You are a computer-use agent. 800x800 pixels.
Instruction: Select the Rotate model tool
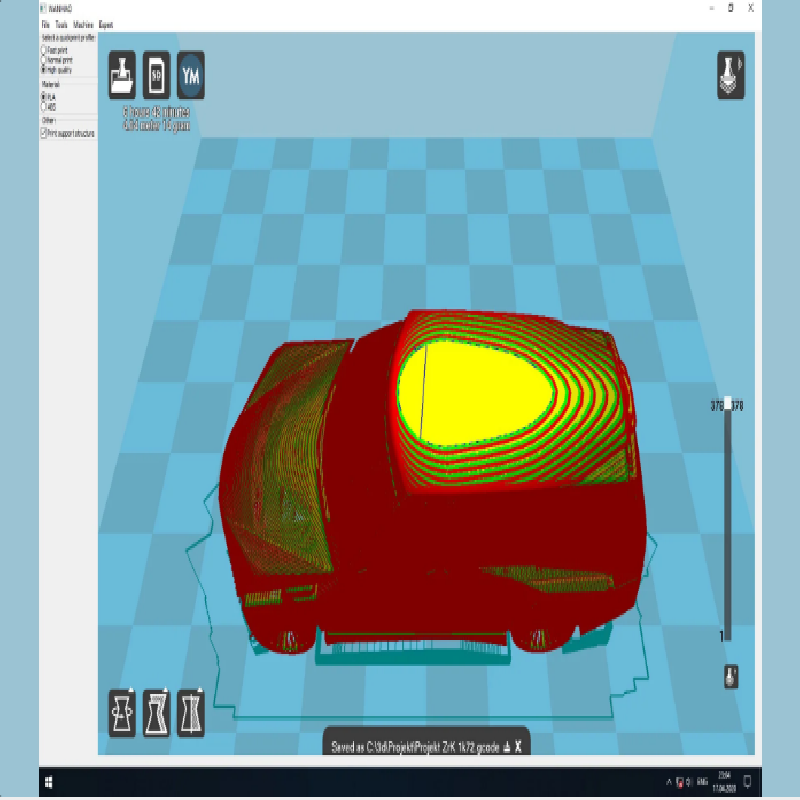[123, 713]
